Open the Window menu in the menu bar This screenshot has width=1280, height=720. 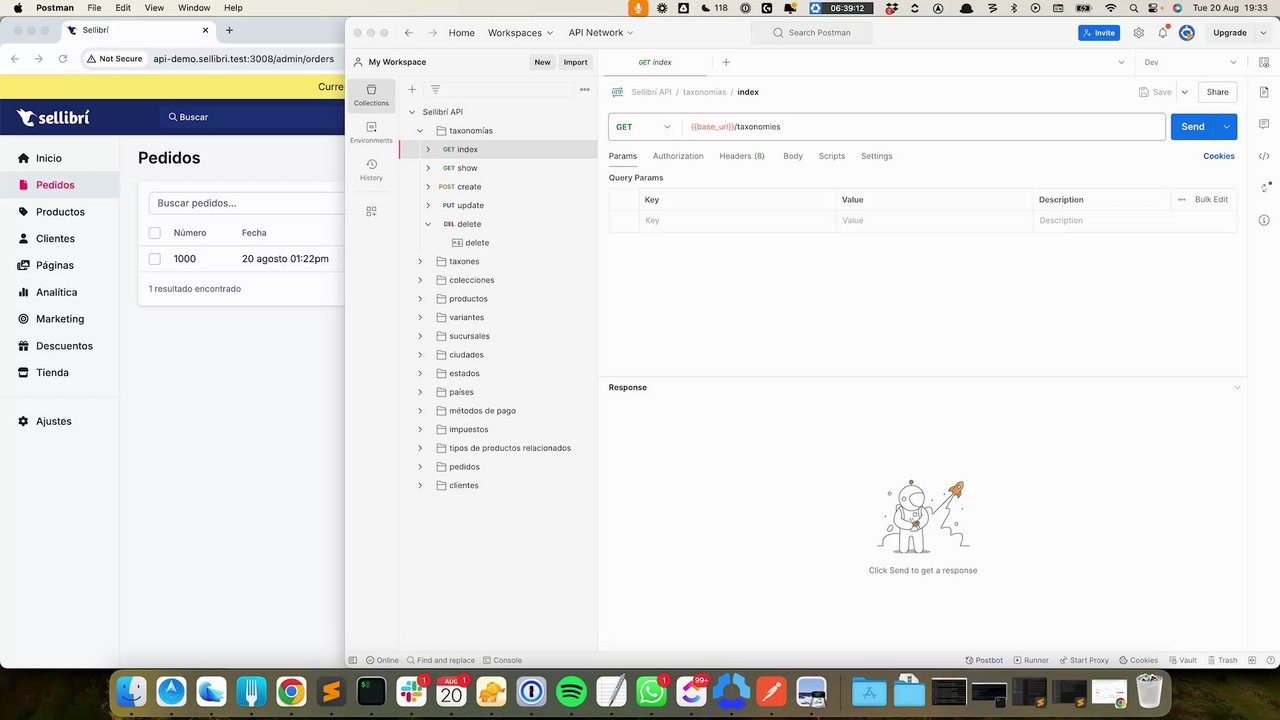point(194,7)
